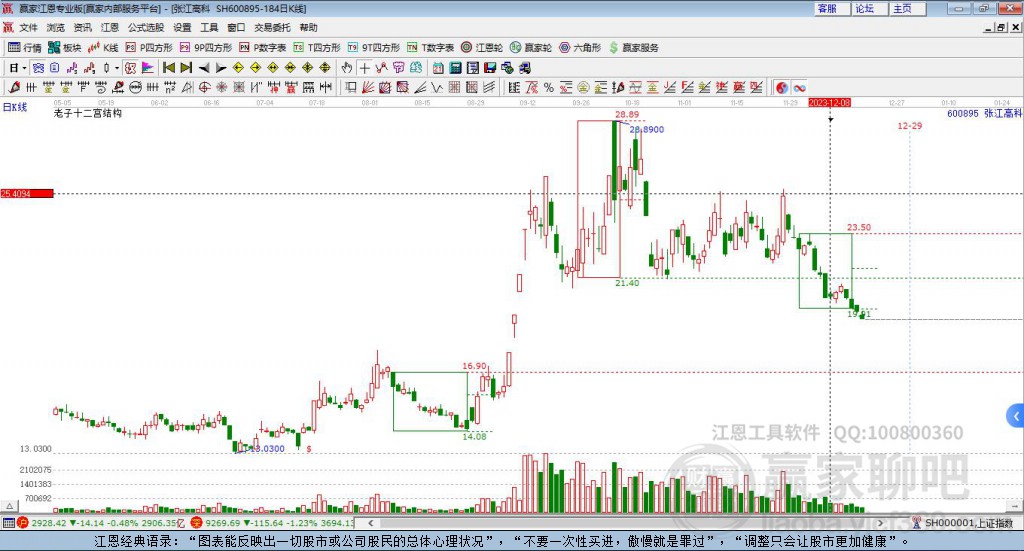Open the 设置 menu

tap(182, 27)
